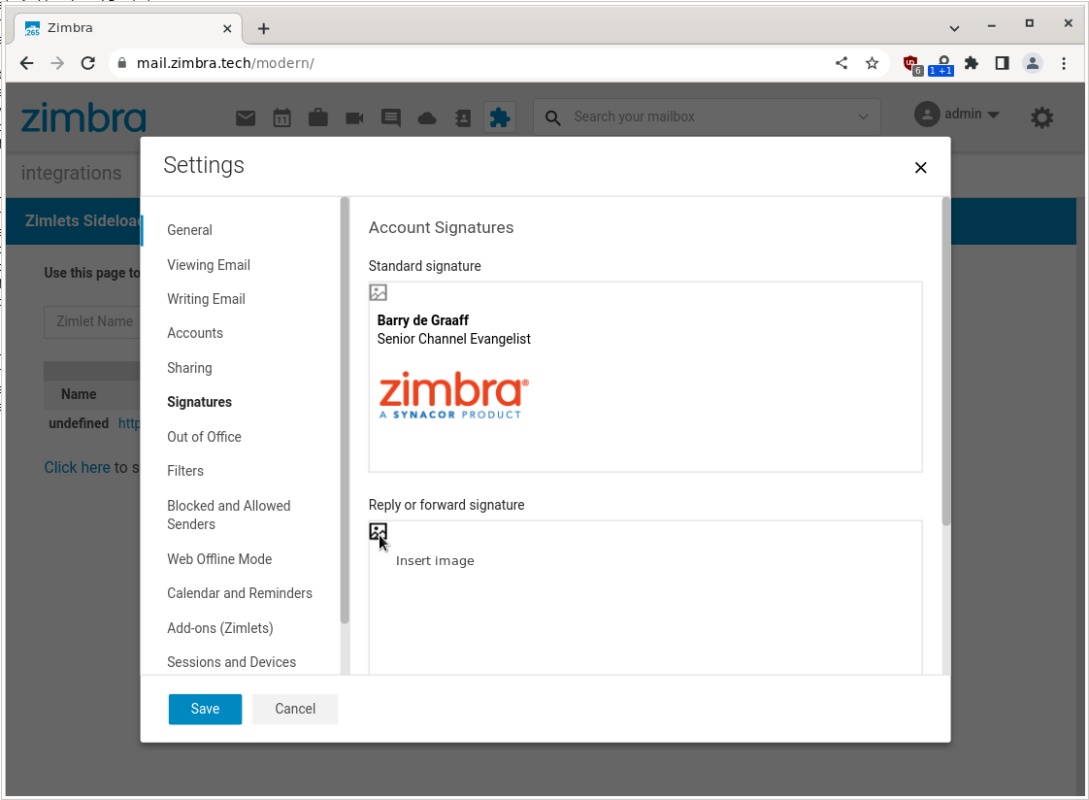Open the uBlock Origin extension icon
Viewport: 1089px width, 800px height.
[x=911, y=63]
